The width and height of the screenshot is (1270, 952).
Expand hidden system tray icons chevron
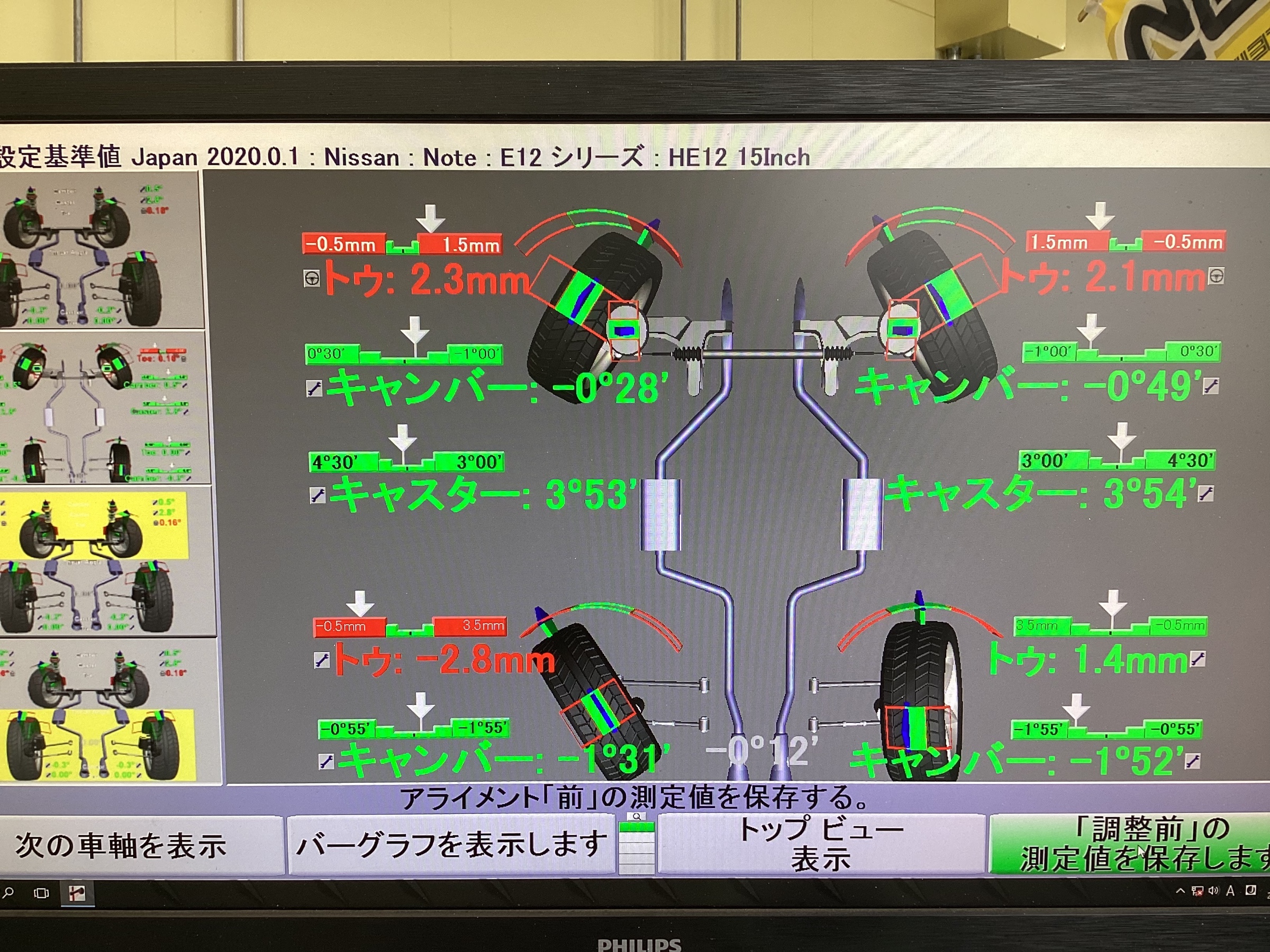tap(1181, 891)
